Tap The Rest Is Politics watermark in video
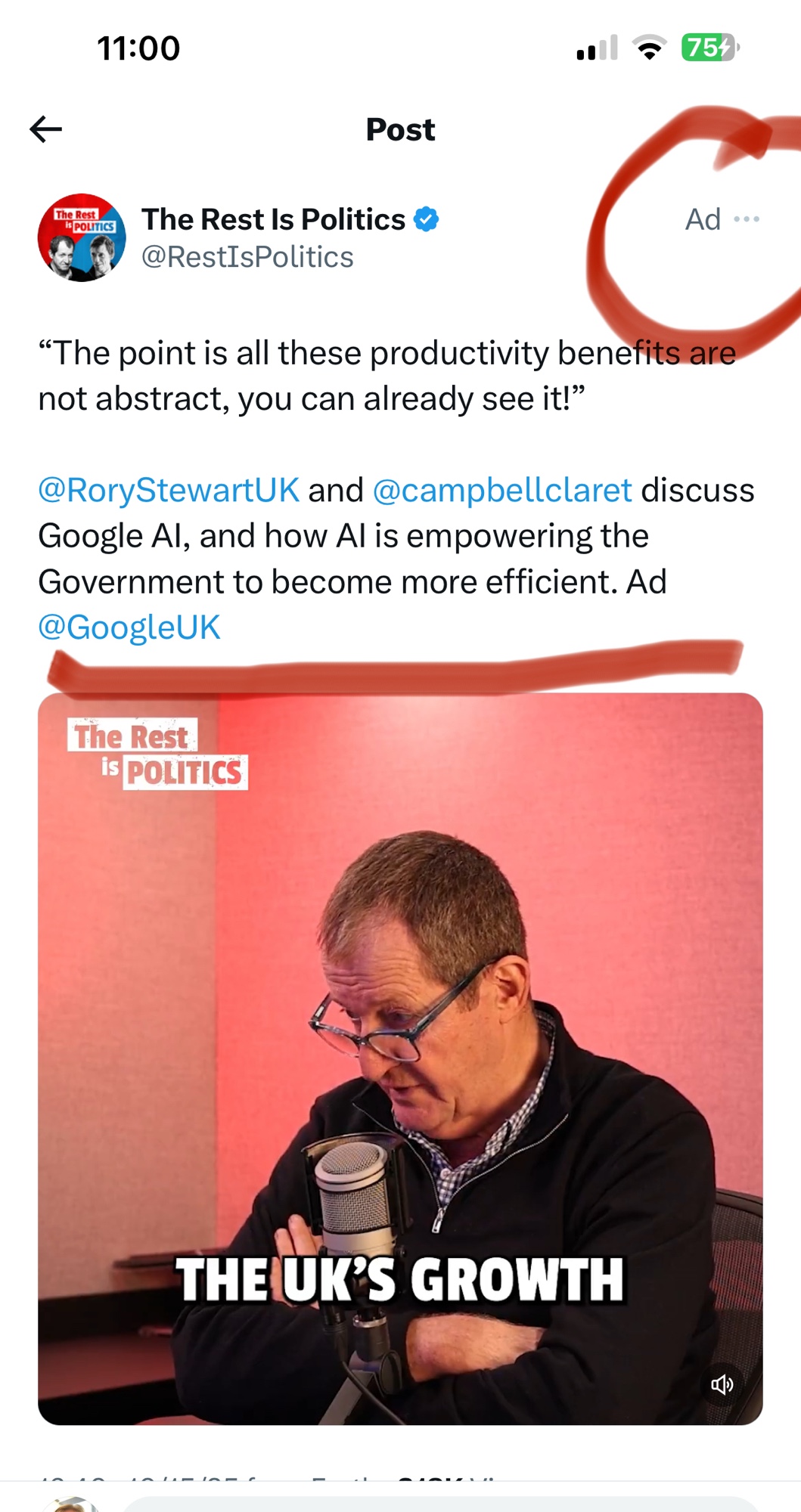This screenshot has height=1512, width=801. (158, 754)
